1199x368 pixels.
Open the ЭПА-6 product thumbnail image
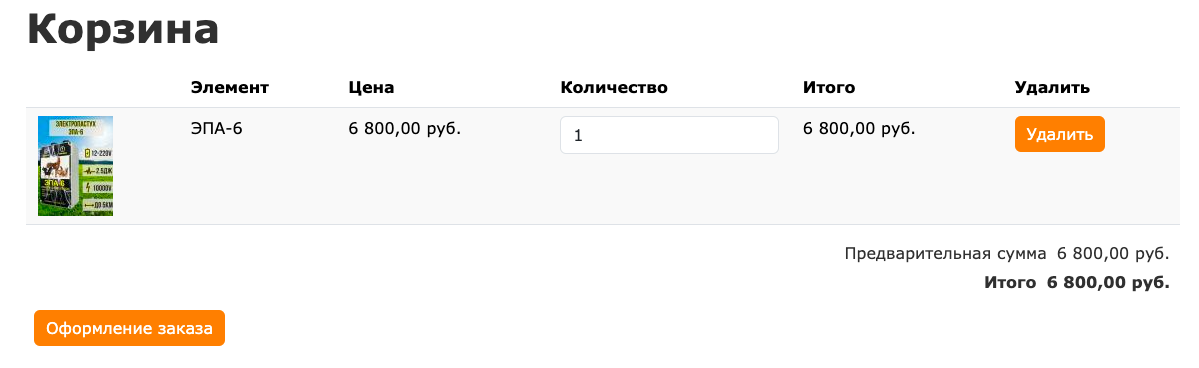[76, 166]
